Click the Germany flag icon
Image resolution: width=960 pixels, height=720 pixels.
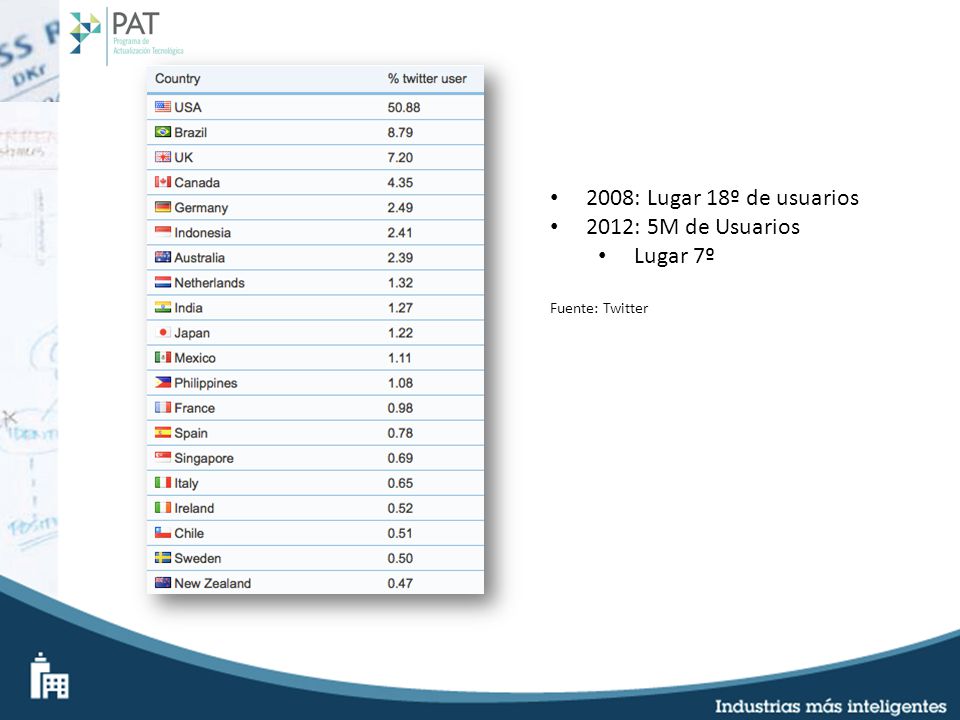(x=163, y=207)
